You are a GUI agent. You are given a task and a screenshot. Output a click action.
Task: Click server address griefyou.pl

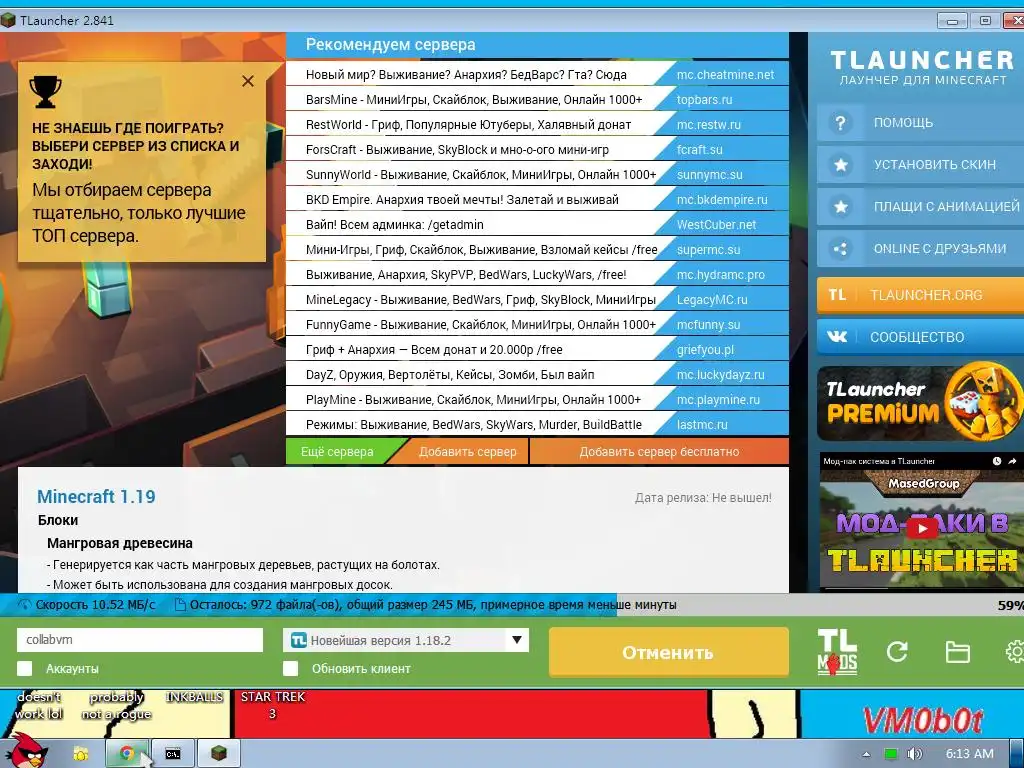pos(705,350)
